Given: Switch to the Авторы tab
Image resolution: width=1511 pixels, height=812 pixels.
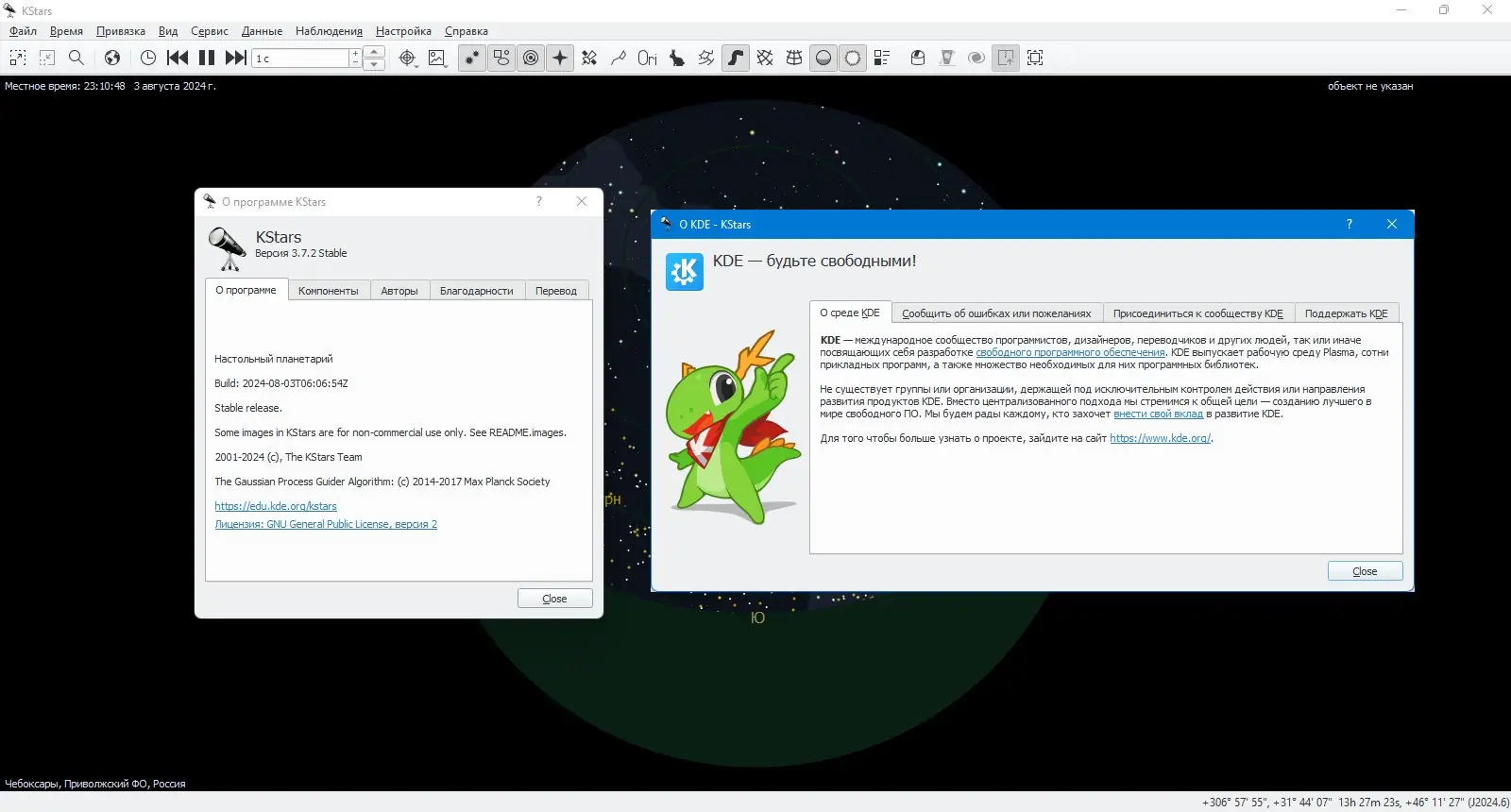Looking at the screenshot, I should (399, 291).
